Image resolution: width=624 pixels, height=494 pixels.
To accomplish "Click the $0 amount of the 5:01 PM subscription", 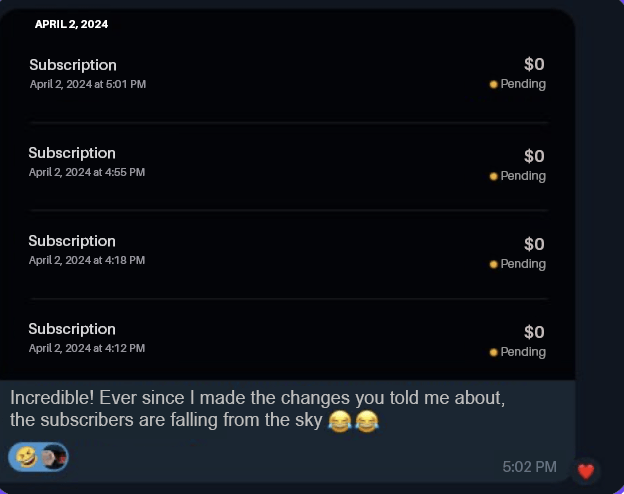I will tap(534, 65).
